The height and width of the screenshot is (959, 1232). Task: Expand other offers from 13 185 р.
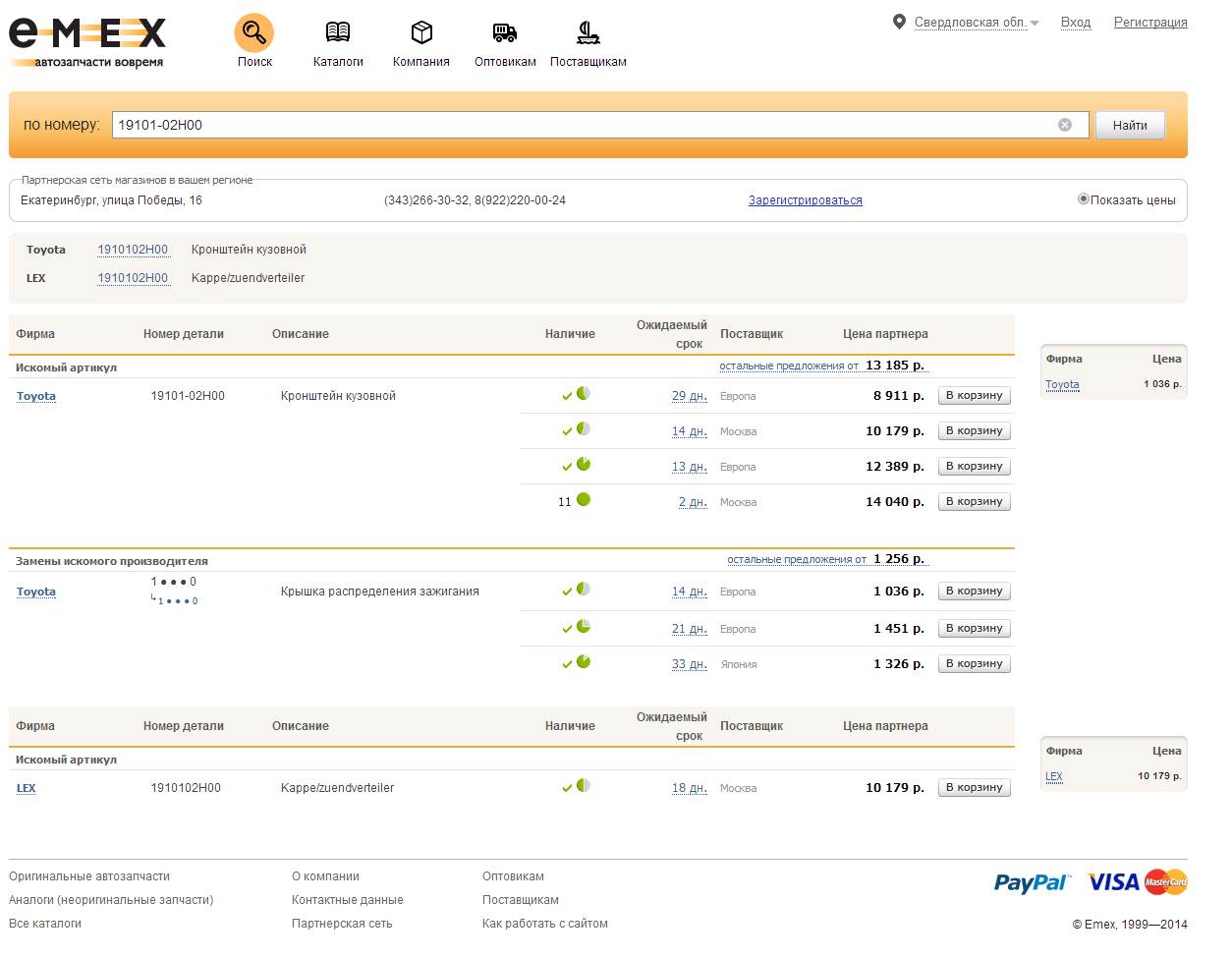pyautogui.click(x=789, y=366)
